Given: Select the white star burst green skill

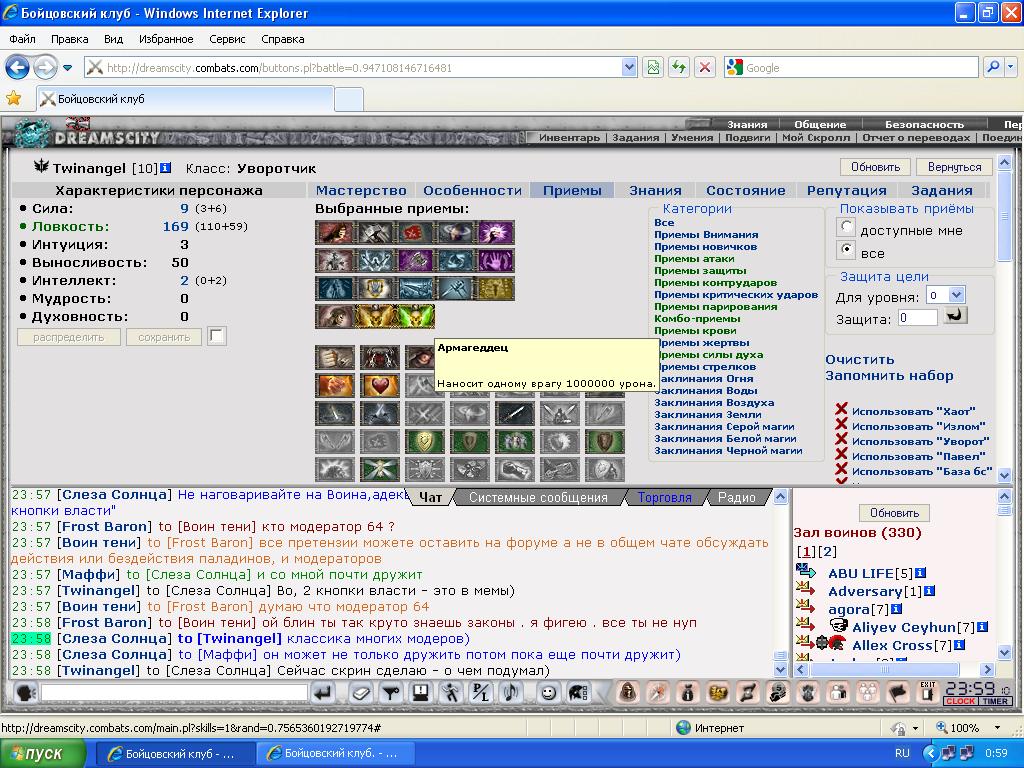Looking at the screenshot, I should 379,470.
